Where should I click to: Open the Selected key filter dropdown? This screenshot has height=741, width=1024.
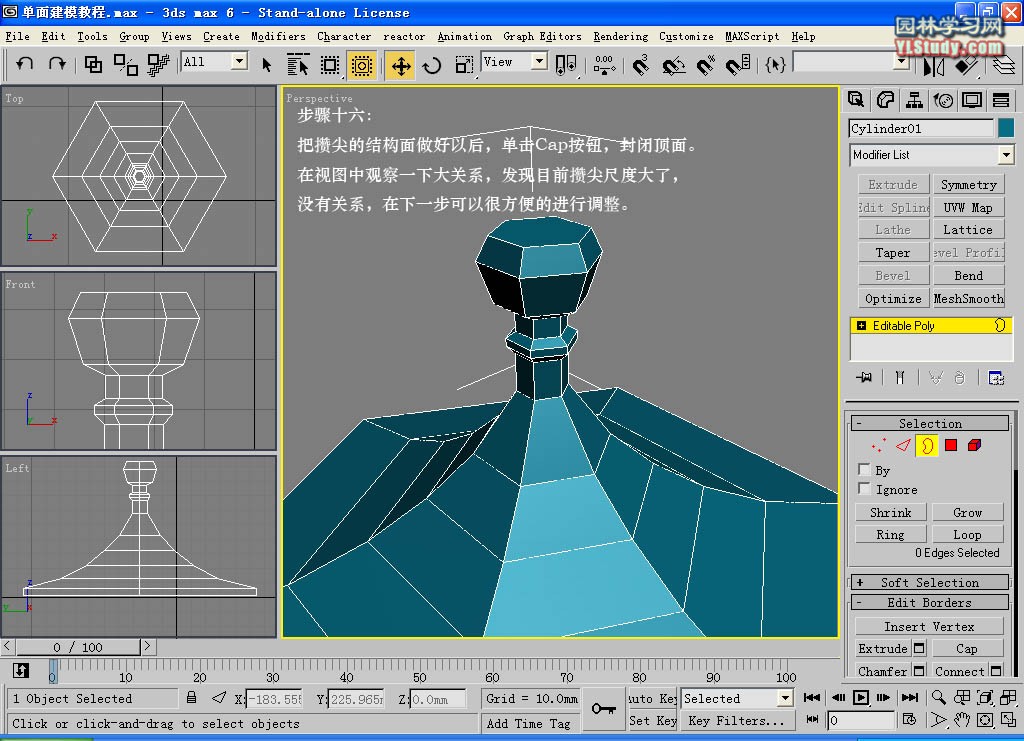coord(786,699)
